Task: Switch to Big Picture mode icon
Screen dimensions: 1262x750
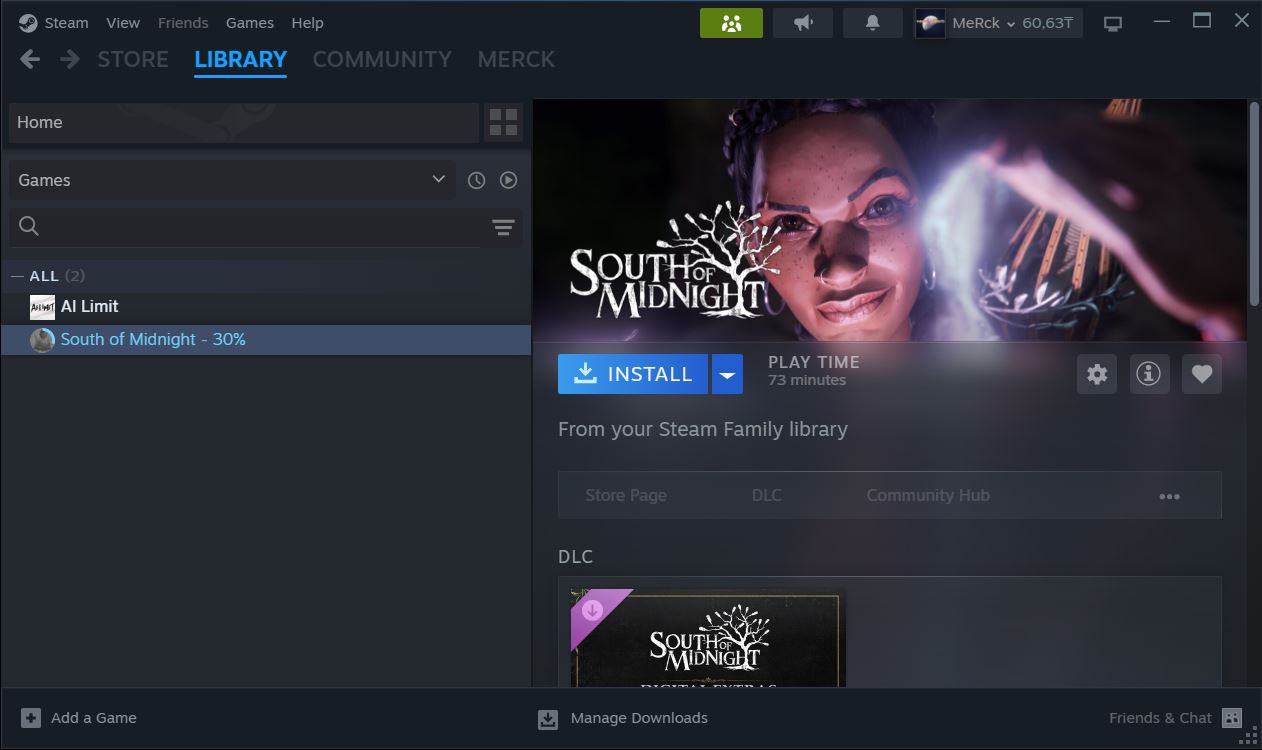Action: [1113, 23]
